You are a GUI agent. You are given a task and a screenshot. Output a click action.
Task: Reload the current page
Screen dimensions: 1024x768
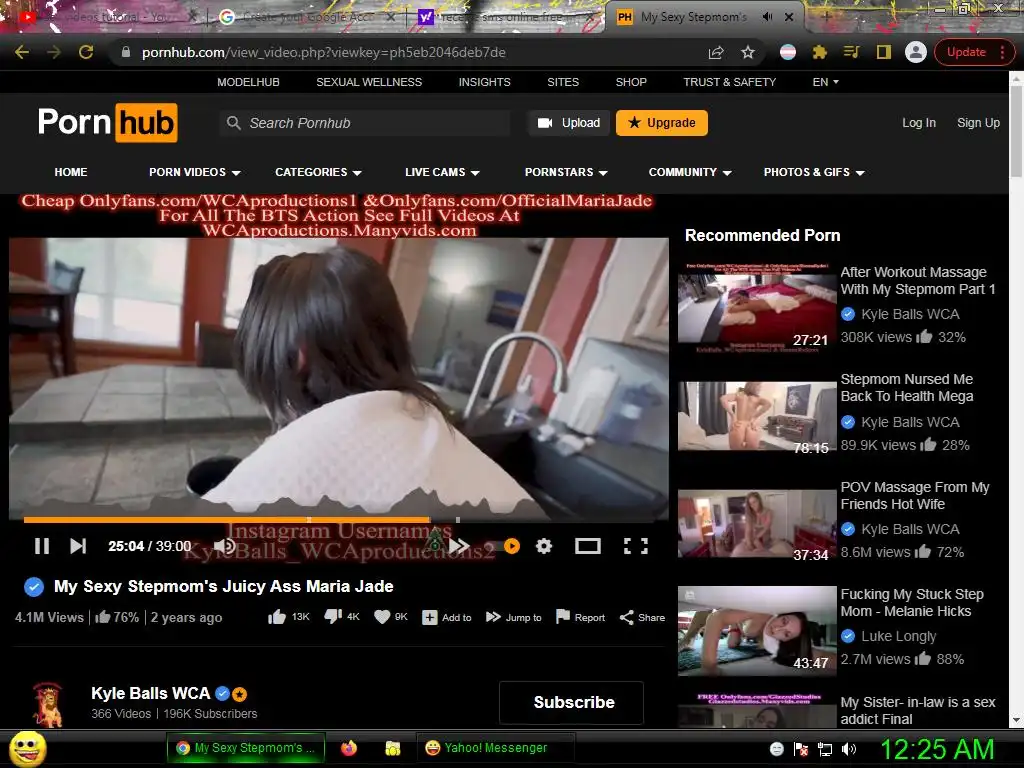(86, 52)
